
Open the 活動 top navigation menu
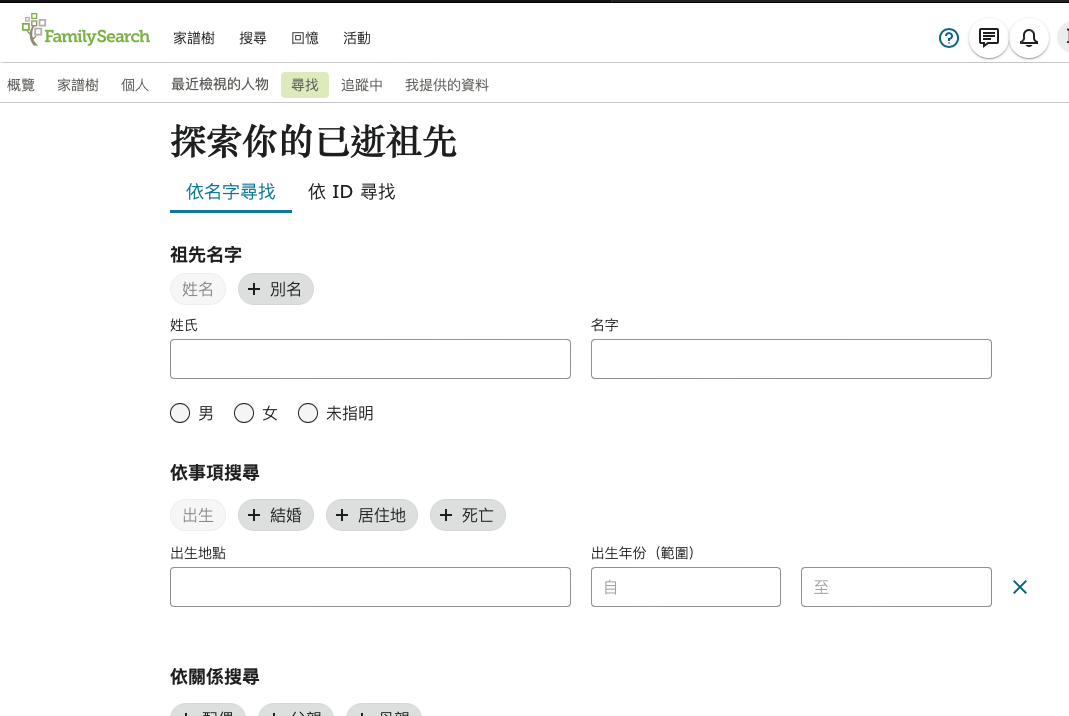point(357,38)
